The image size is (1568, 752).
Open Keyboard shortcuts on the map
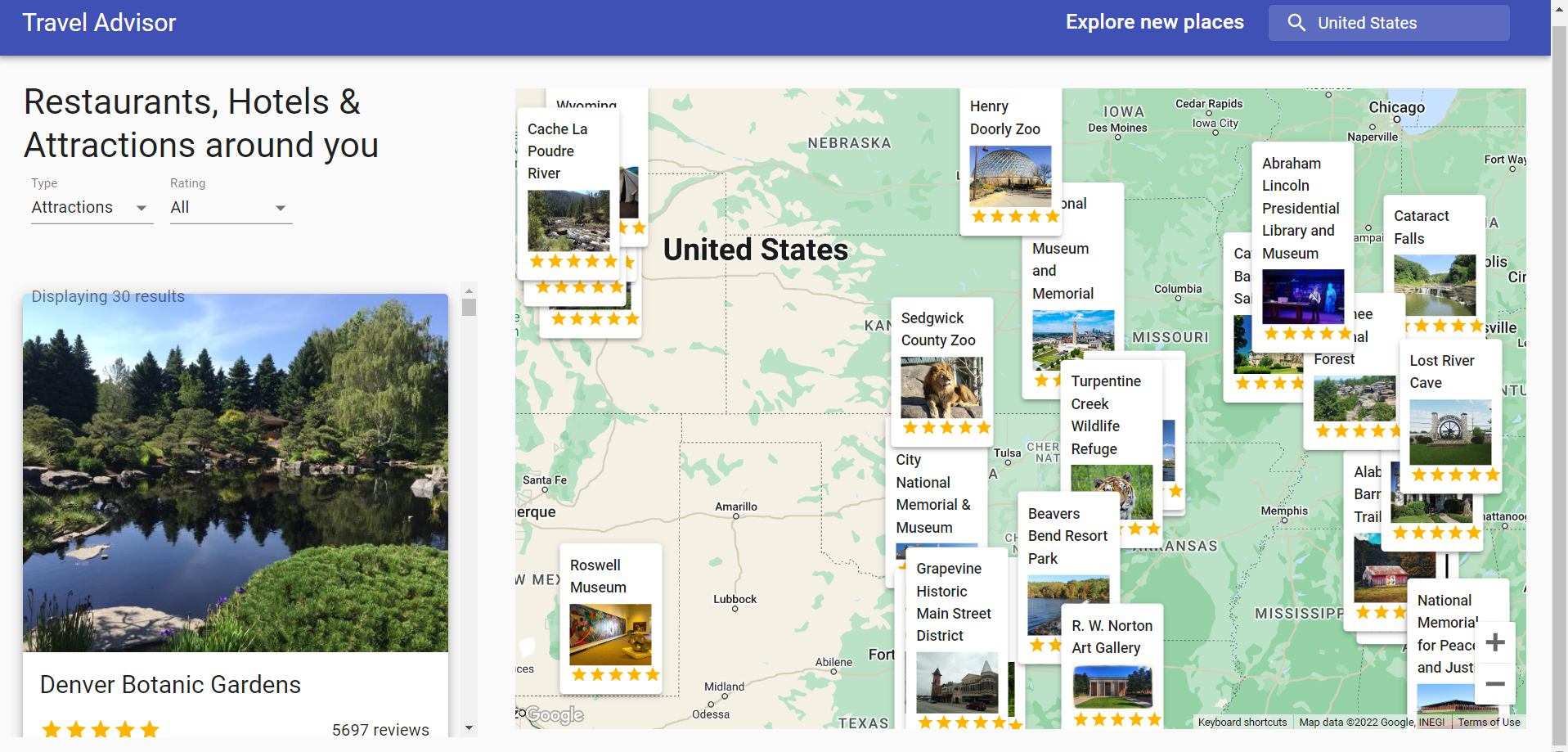1242,722
